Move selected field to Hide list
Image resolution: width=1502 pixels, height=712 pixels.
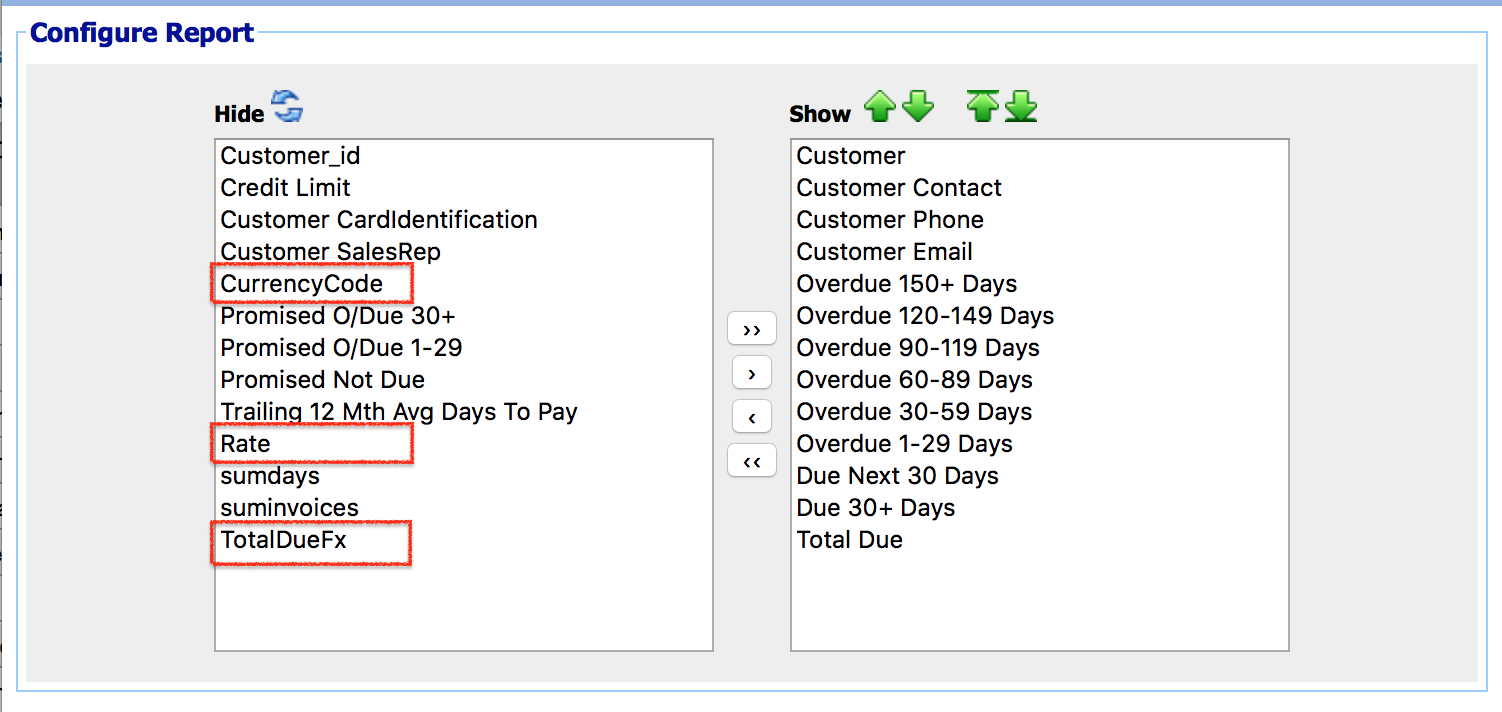tap(752, 416)
